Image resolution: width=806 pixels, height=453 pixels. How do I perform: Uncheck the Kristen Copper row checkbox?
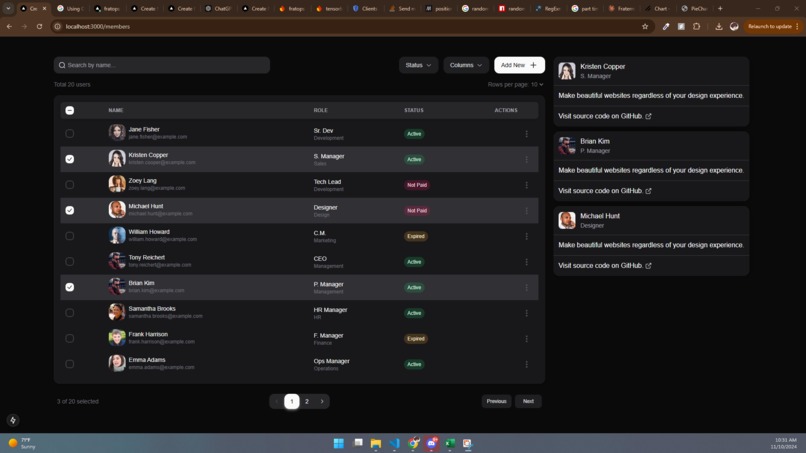[69, 159]
